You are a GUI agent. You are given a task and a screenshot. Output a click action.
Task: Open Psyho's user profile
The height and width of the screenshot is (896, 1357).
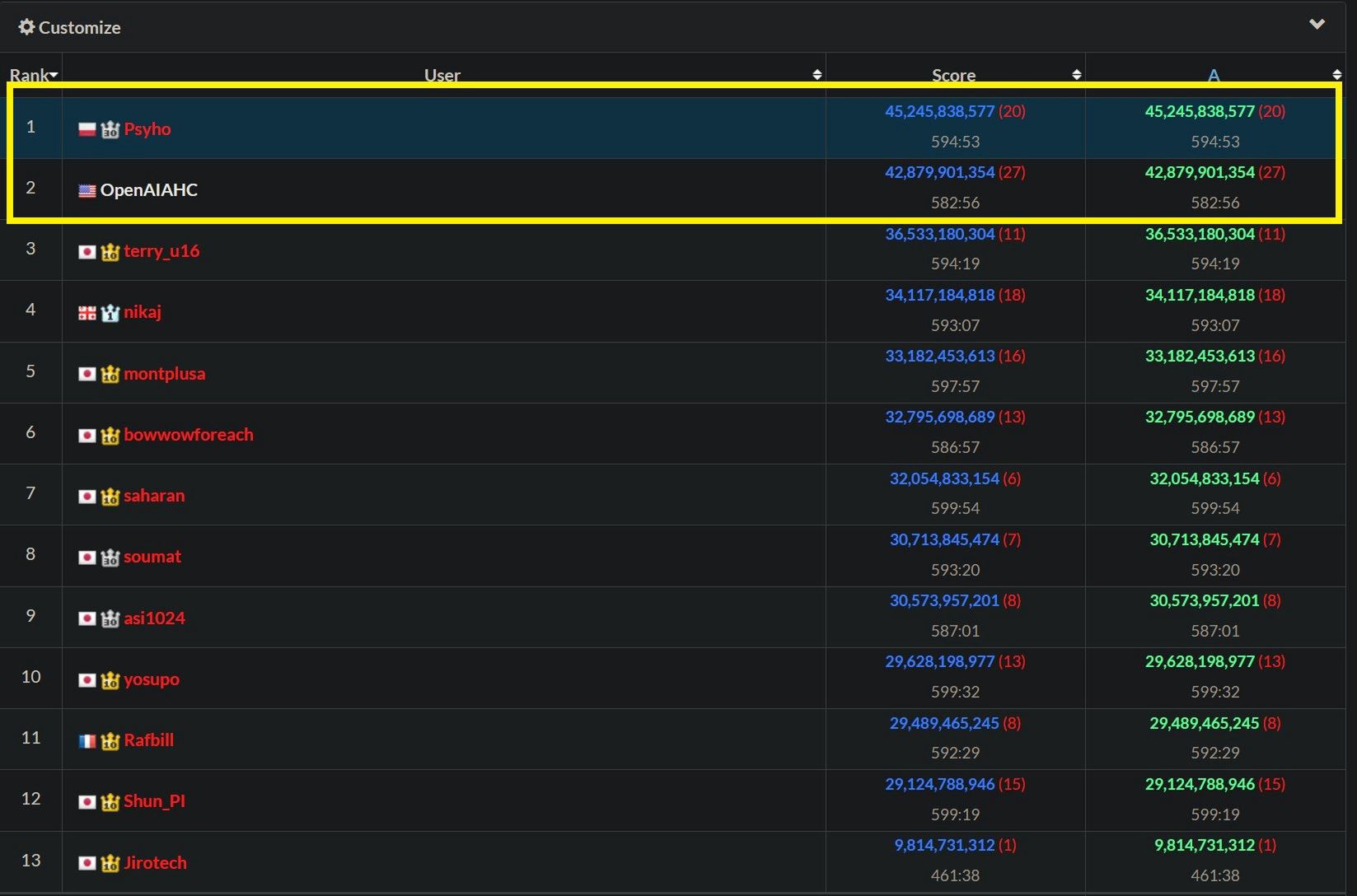[147, 128]
